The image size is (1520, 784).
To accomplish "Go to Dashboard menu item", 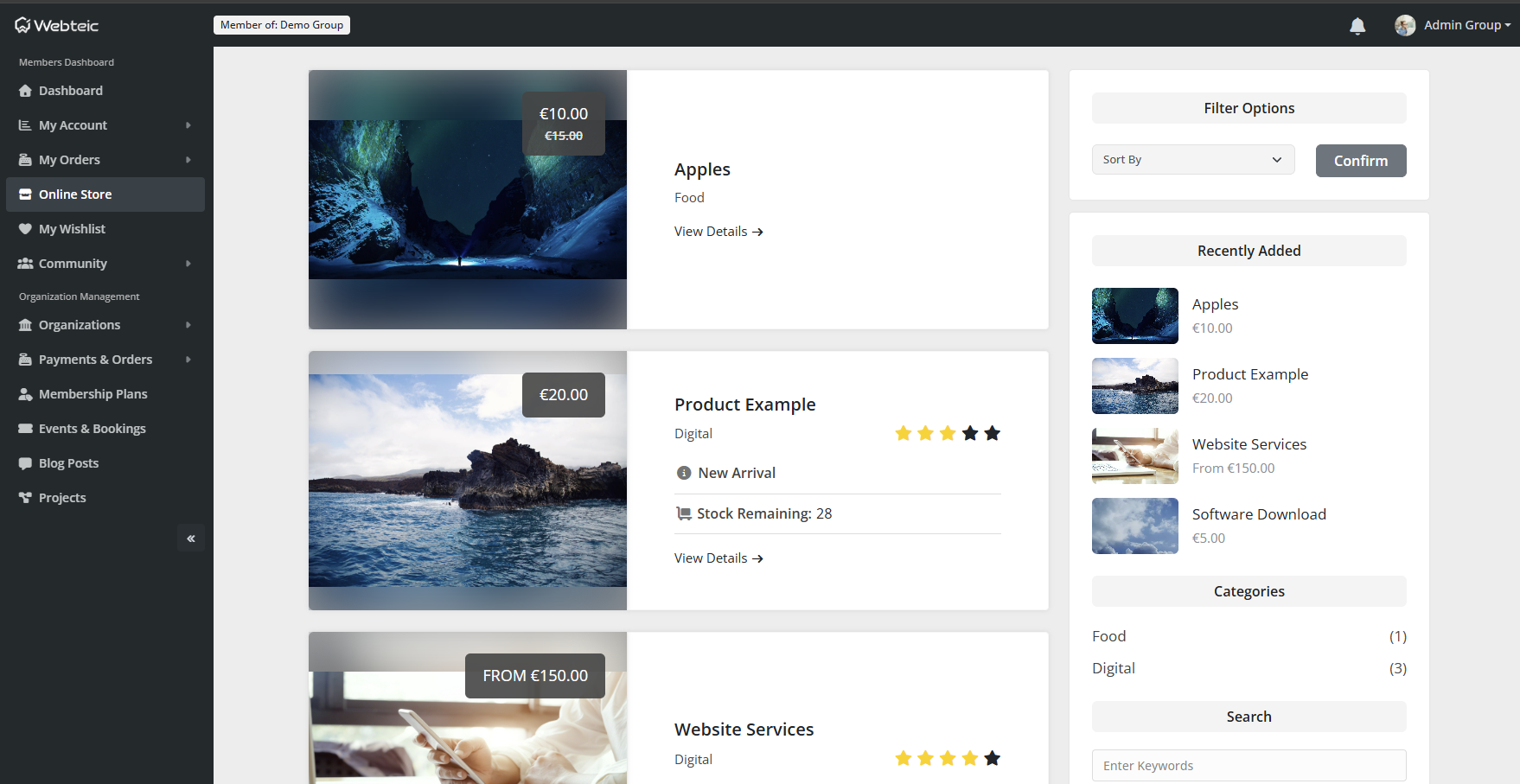I will pos(105,91).
